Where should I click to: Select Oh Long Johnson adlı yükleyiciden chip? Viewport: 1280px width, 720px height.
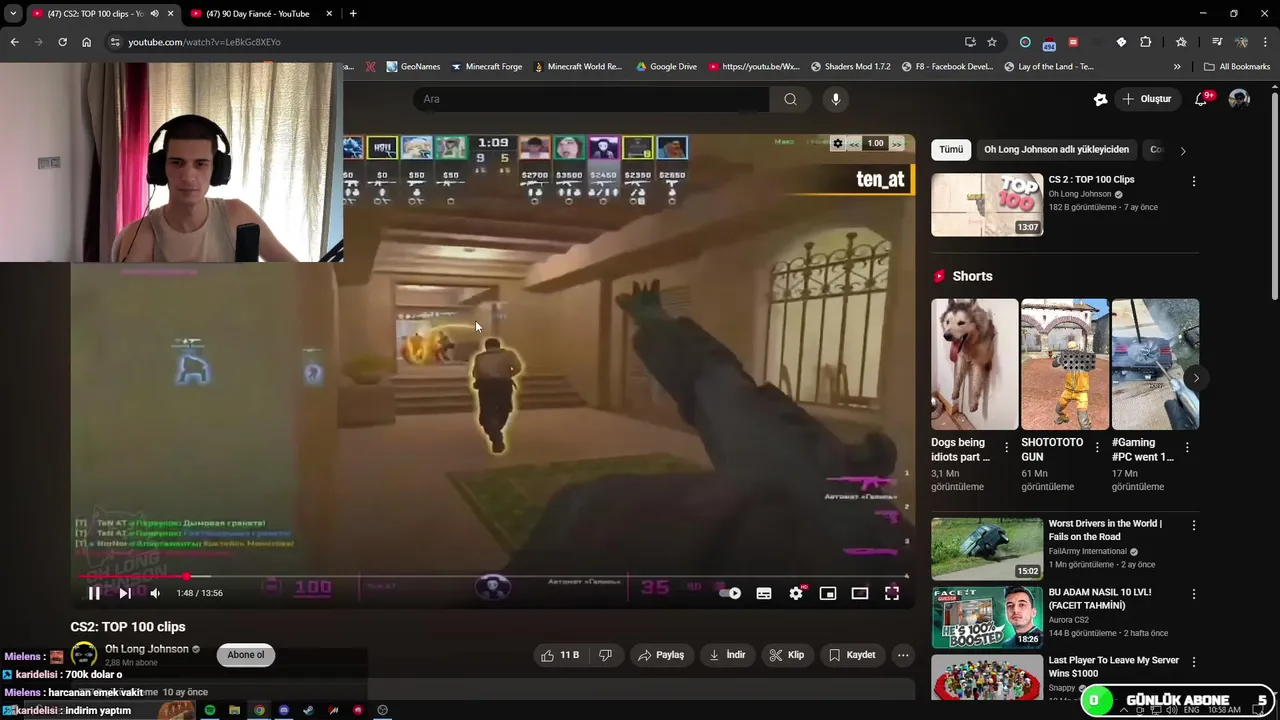1056,150
